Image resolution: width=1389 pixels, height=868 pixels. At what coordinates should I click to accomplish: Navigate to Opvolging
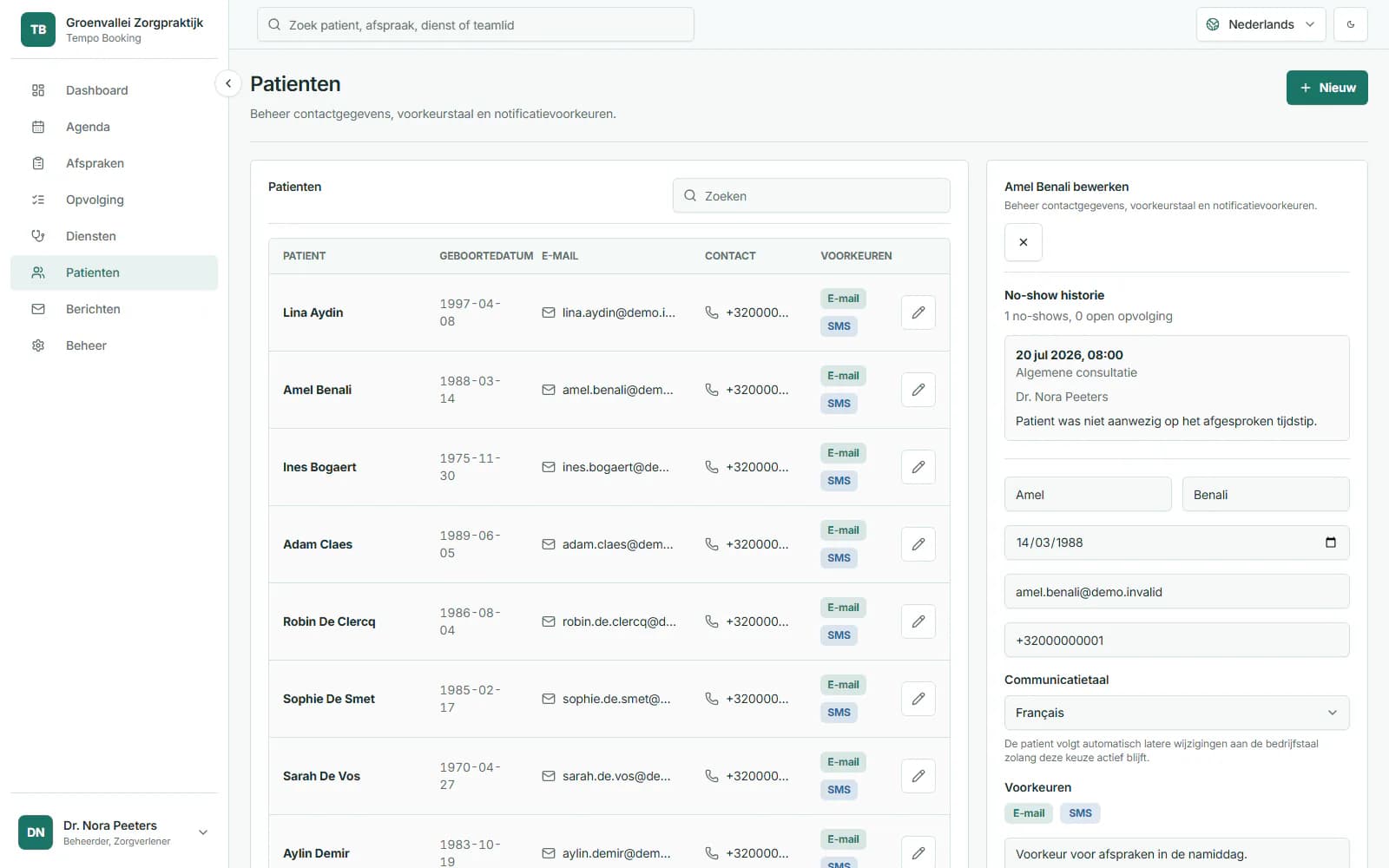click(114, 200)
